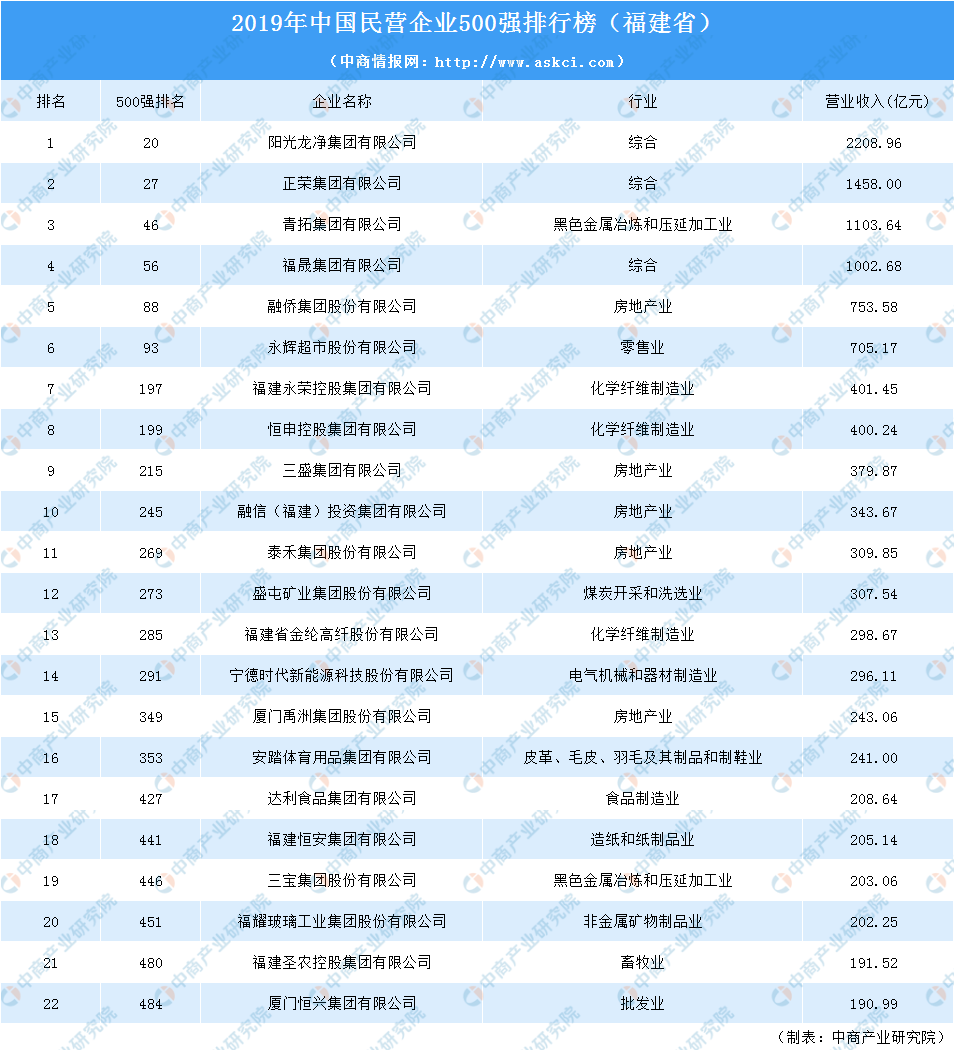Click the title 2019年中国民营企业500强排行榜（福建省）
954x1050 pixels.
pyautogui.click(x=471, y=23)
